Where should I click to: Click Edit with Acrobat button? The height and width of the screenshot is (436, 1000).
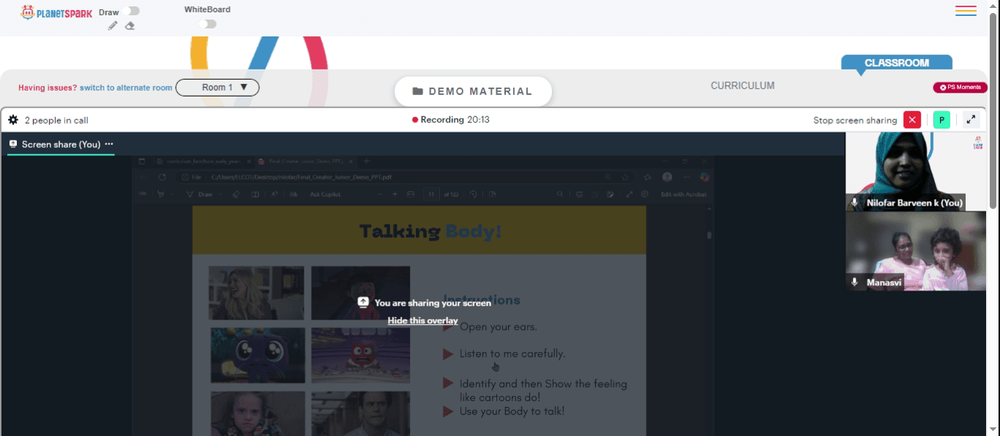tap(684, 194)
